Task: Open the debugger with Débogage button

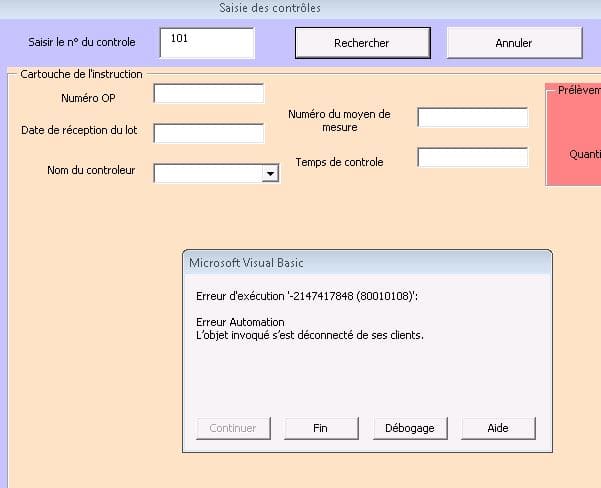Action: pyautogui.click(x=410, y=428)
